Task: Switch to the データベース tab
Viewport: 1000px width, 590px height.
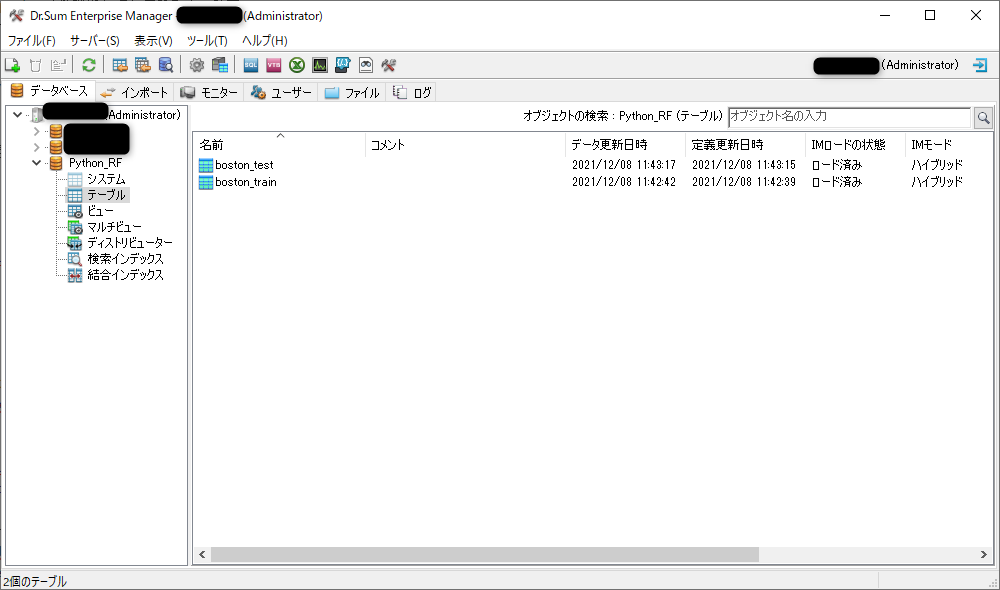Action: pyautogui.click(x=49, y=91)
